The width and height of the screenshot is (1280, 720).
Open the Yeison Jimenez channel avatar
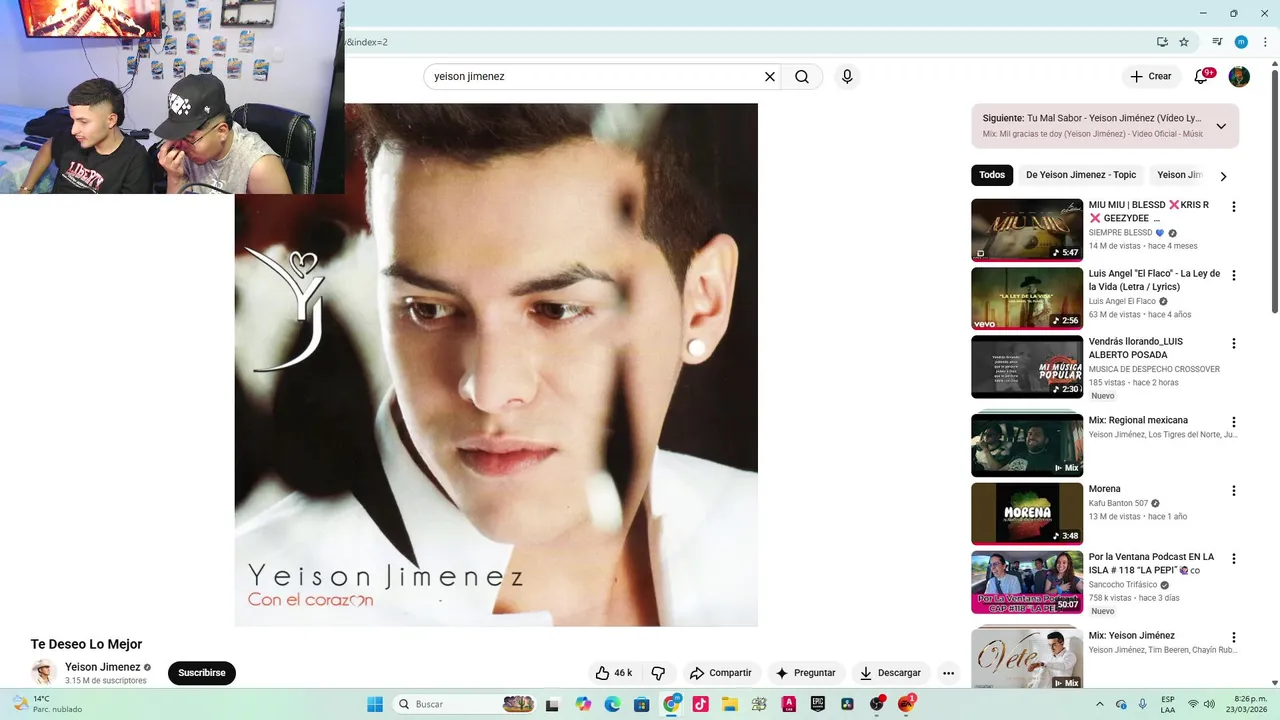[43, 672]
